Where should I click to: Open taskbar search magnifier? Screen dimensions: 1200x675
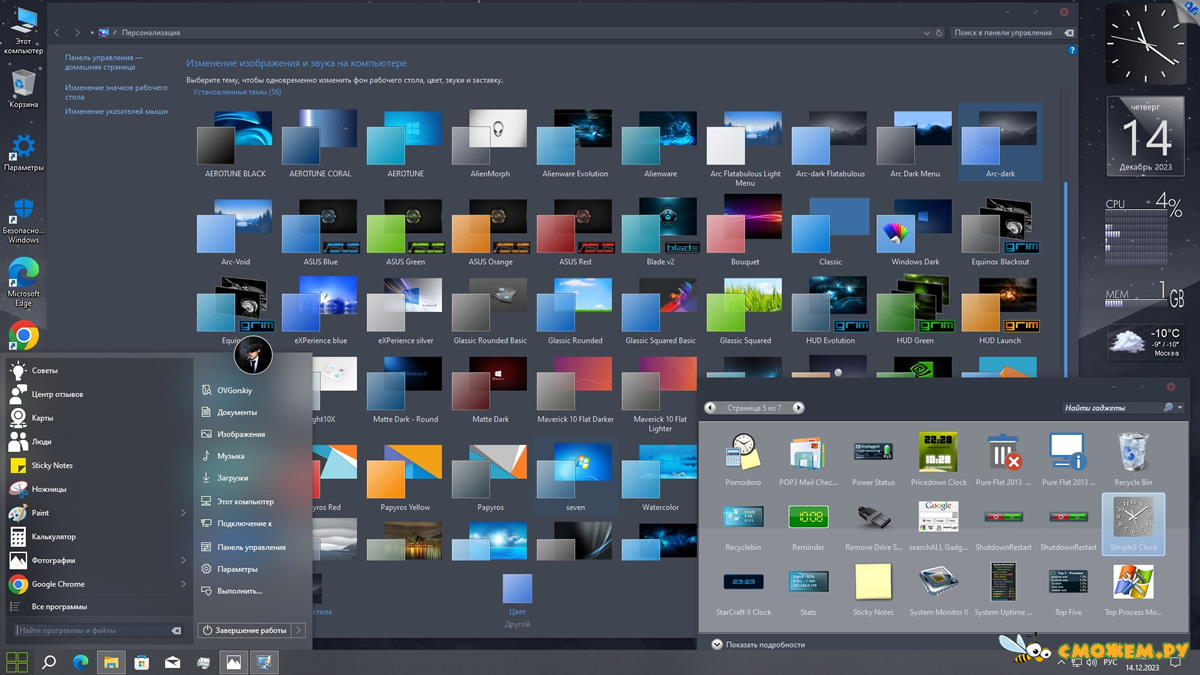point(48,662)
